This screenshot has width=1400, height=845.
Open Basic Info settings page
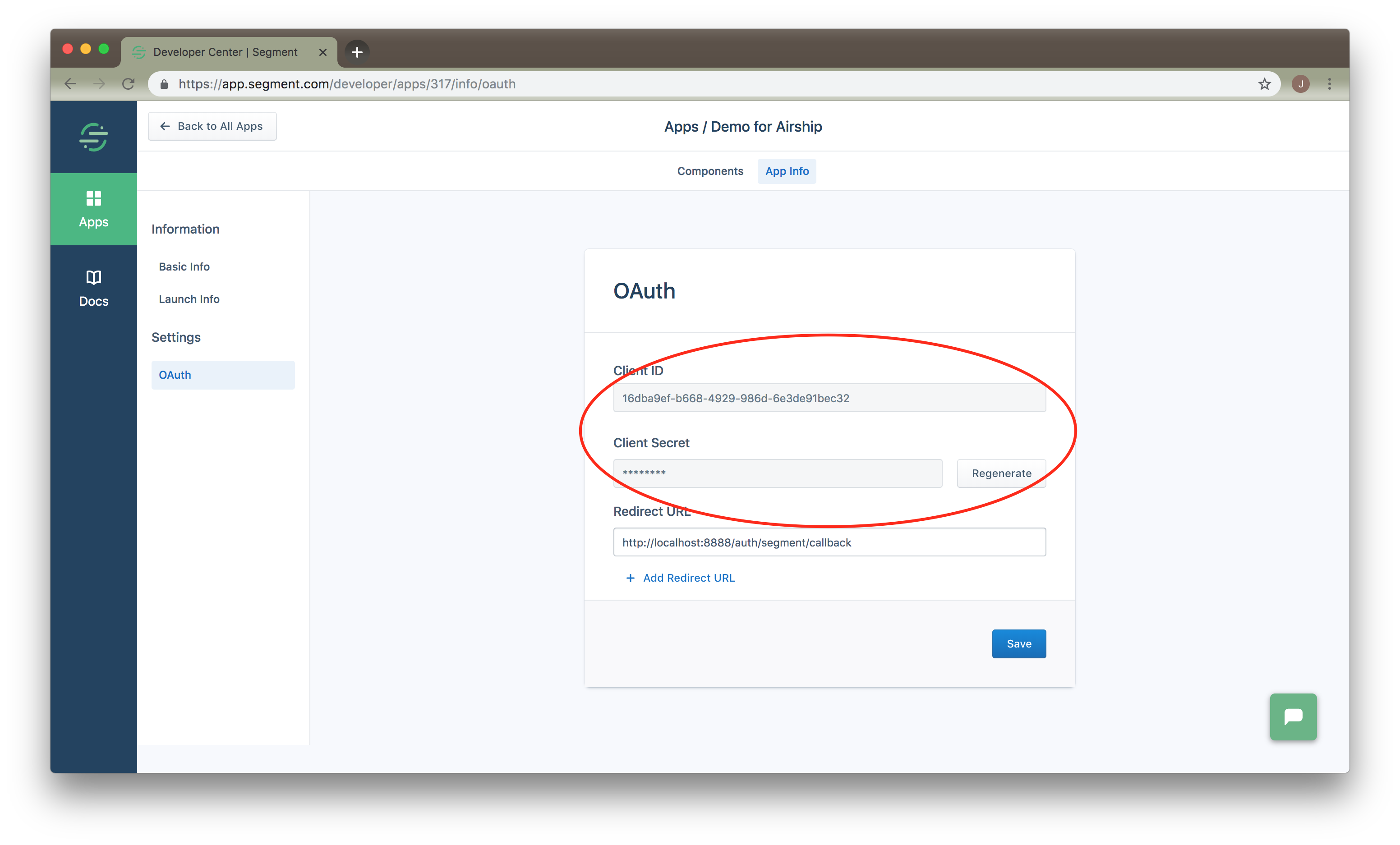pos(184,267)
